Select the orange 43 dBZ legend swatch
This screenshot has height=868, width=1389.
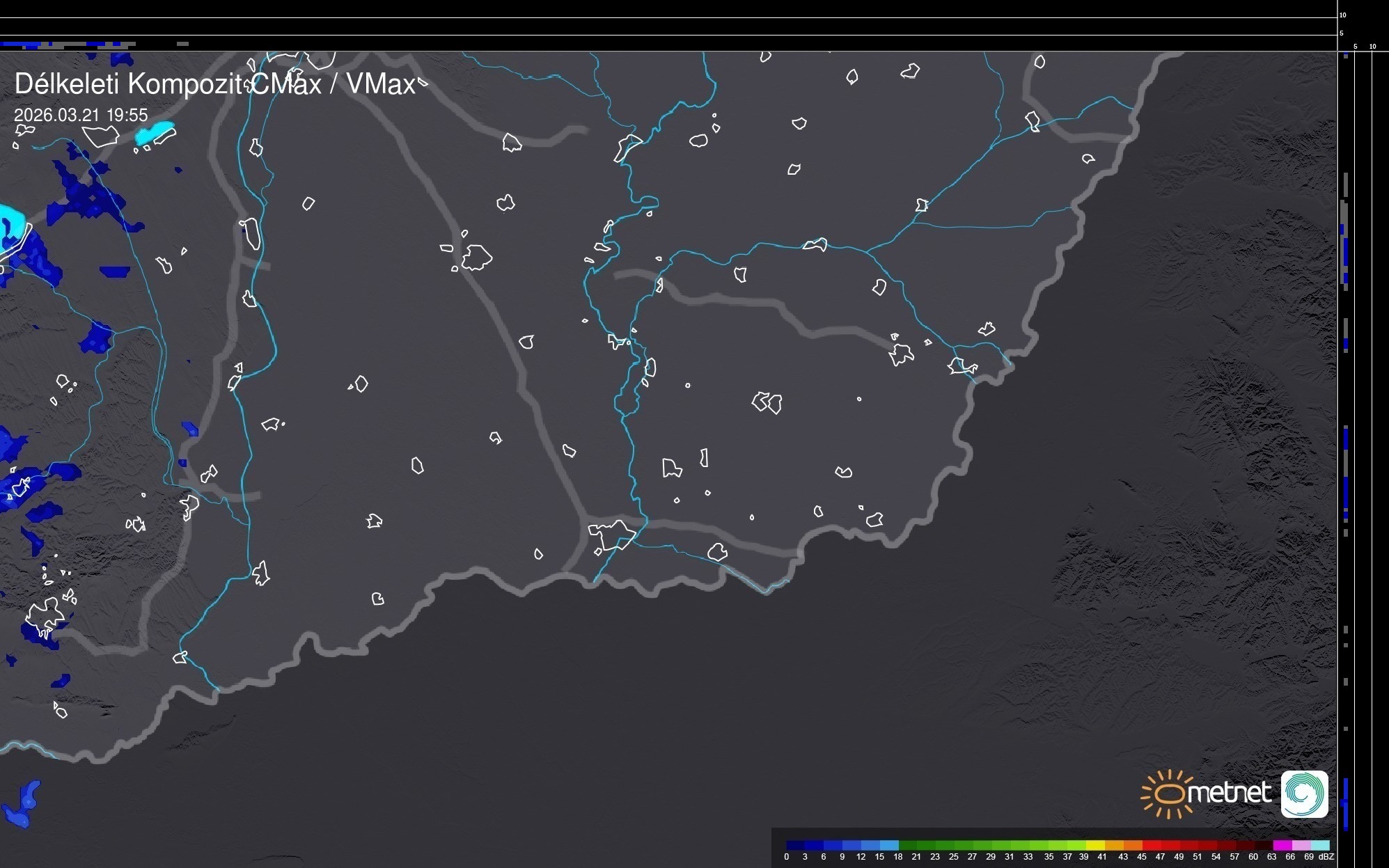pos(1133,846)
